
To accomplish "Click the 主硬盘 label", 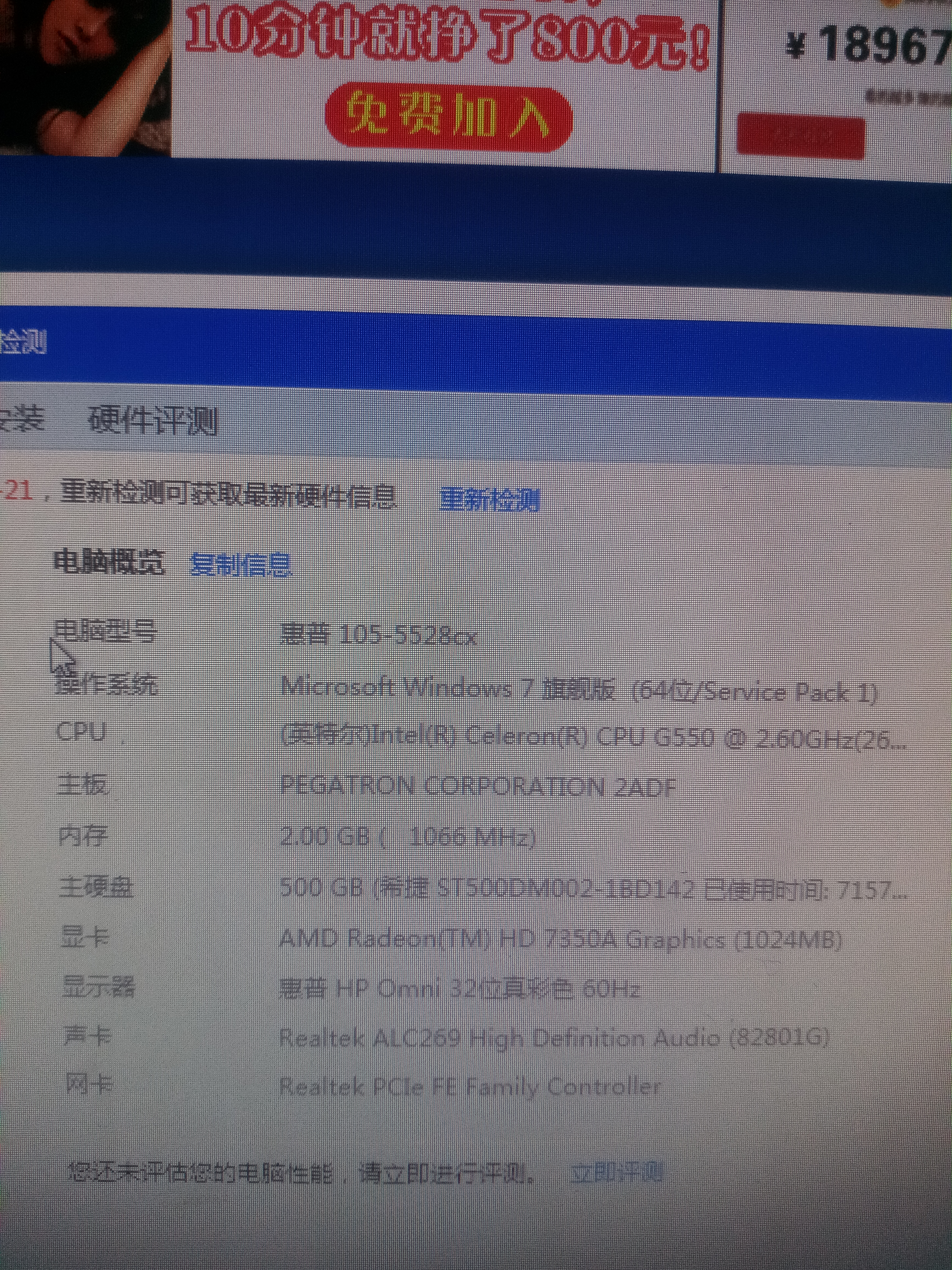I will pyautogui.click(x=96, y=887).
